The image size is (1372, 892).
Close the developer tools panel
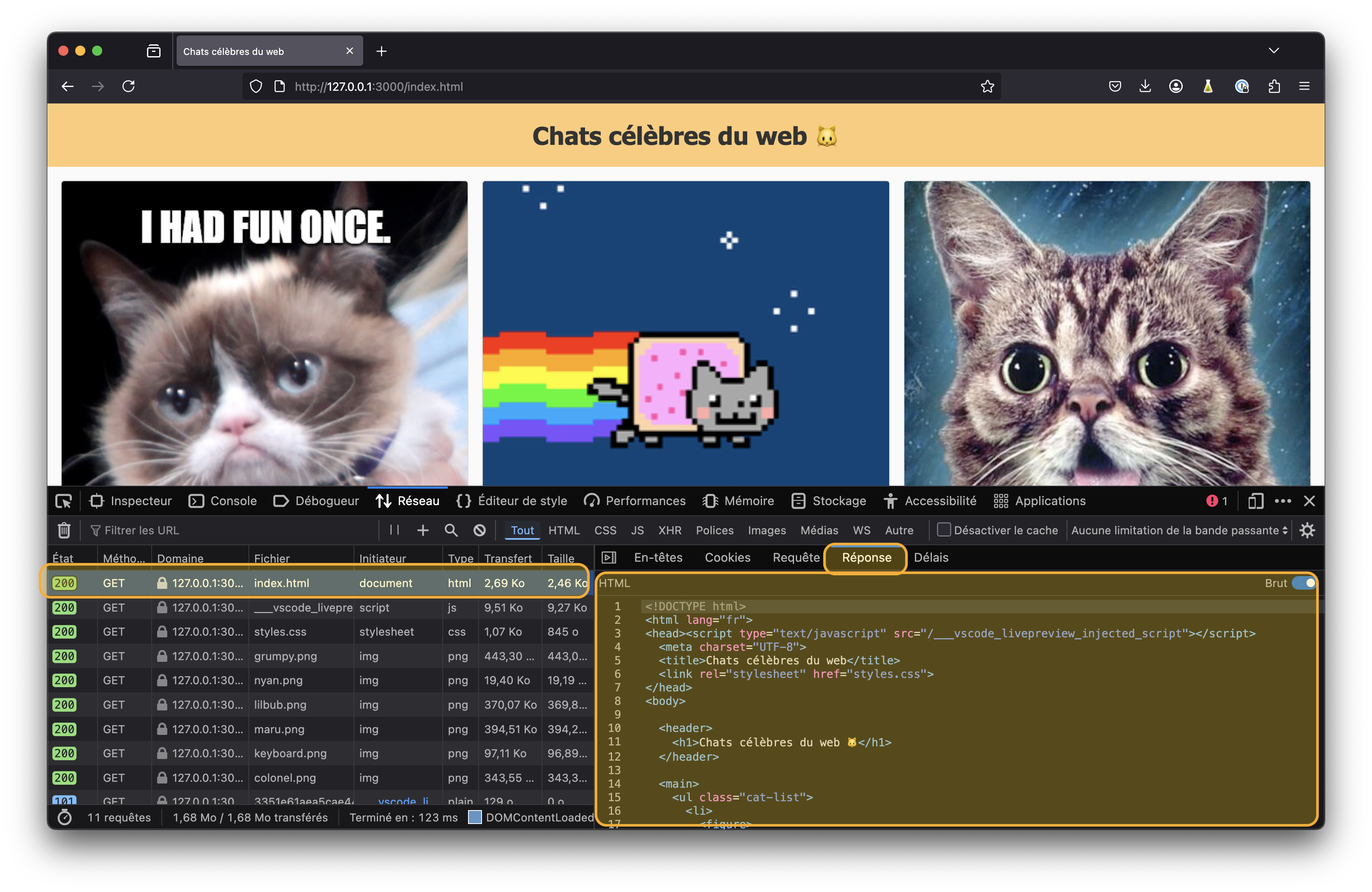coord(1309,501)
